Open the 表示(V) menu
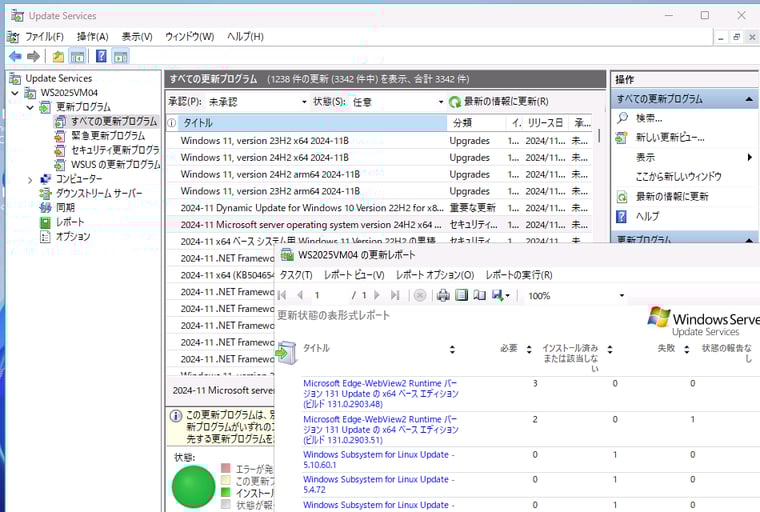The height and width of the screenshot is (512, 760). (x=137, y=37)
